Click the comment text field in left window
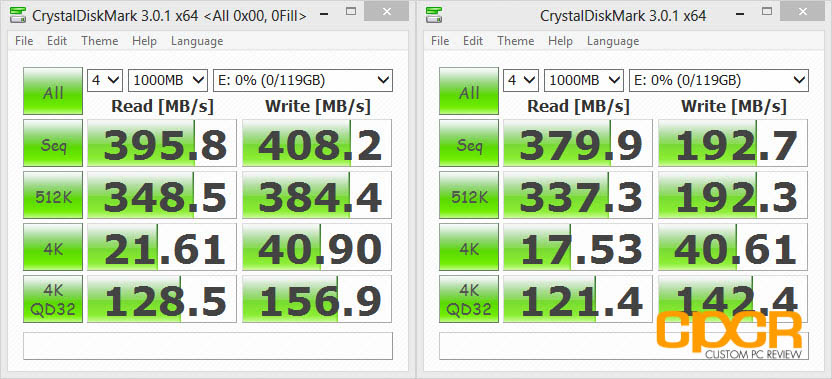832x379 pixels. 208,346
